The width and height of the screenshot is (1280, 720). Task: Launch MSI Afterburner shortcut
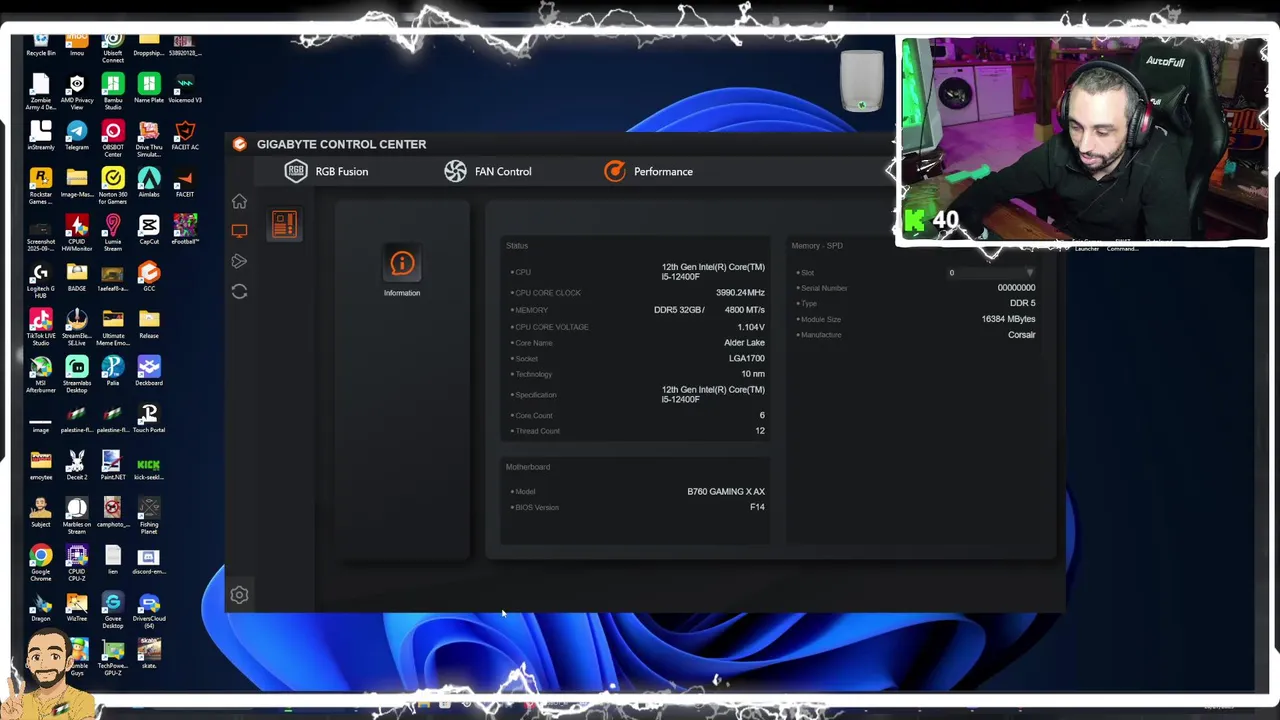41,374
